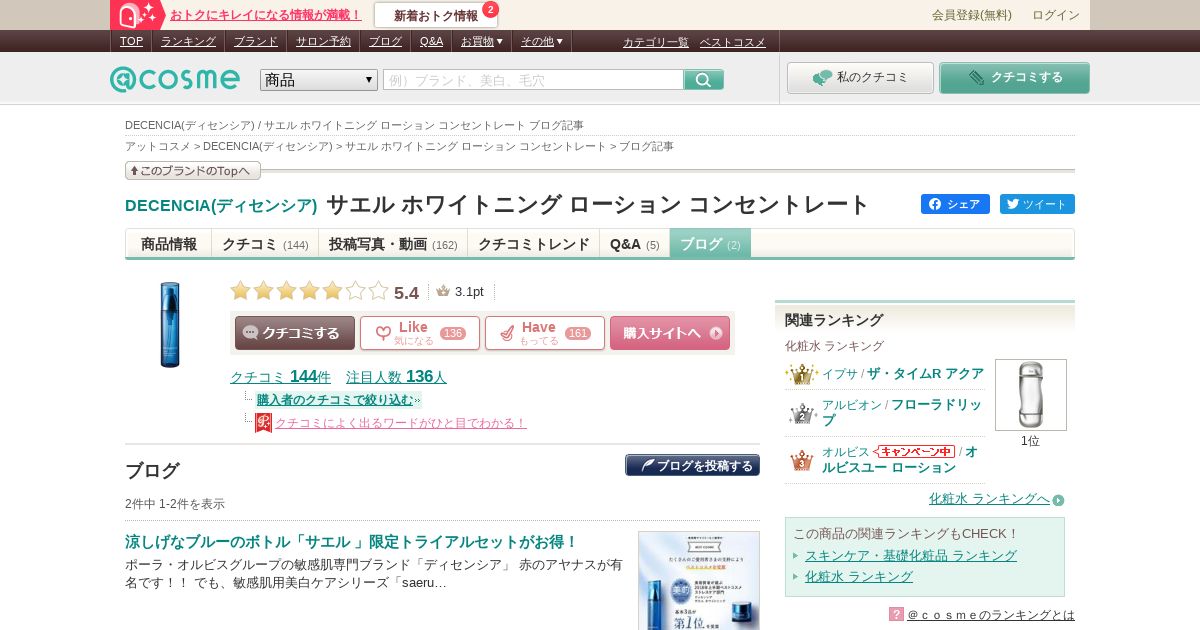Select the ブログ (2) tab
The image size is (1200, 630).
click(710, 244)
